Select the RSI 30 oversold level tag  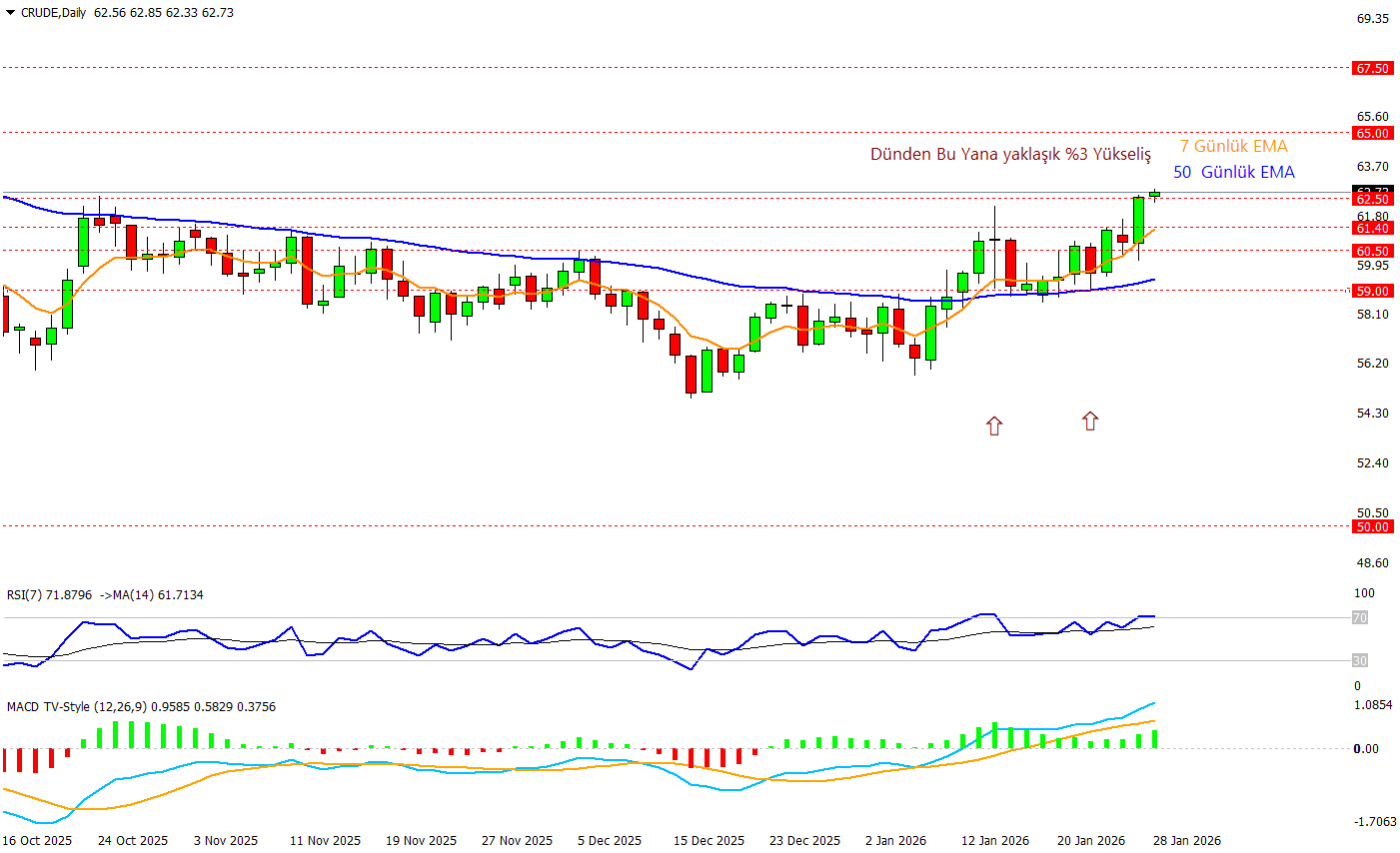point(1359,661)
